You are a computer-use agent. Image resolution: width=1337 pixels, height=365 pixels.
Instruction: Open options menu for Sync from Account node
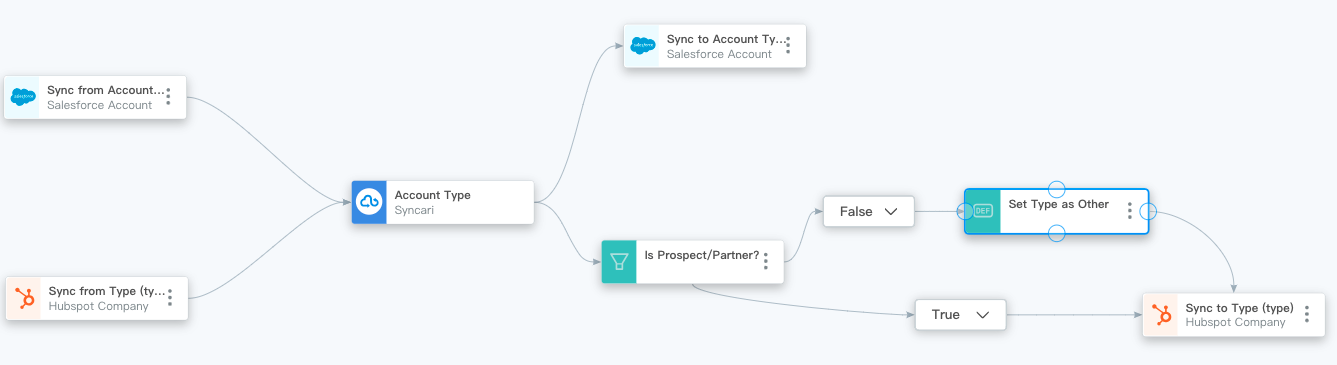pos(168,96)
